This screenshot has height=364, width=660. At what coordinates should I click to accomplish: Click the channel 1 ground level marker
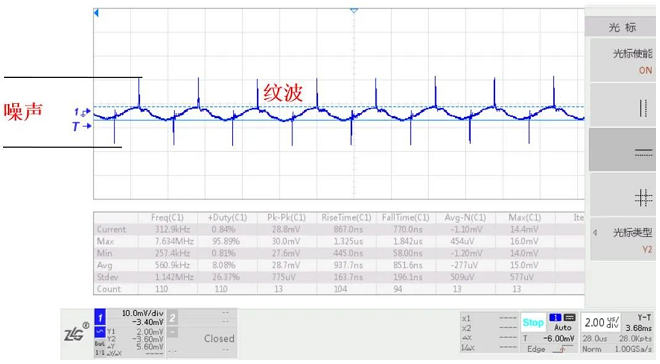(x=82, y=112)
